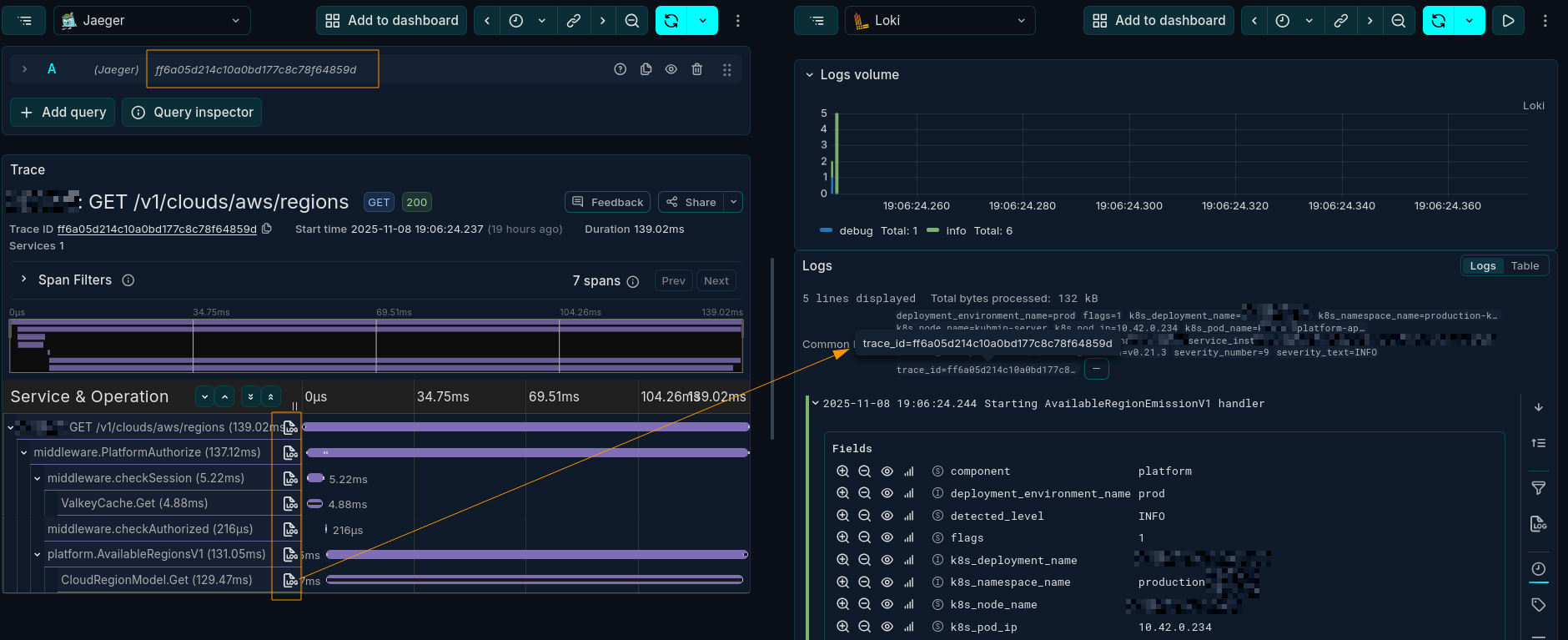
Task: Zoom out time range in Jaeger pane
Action: (x=632, y=20)
